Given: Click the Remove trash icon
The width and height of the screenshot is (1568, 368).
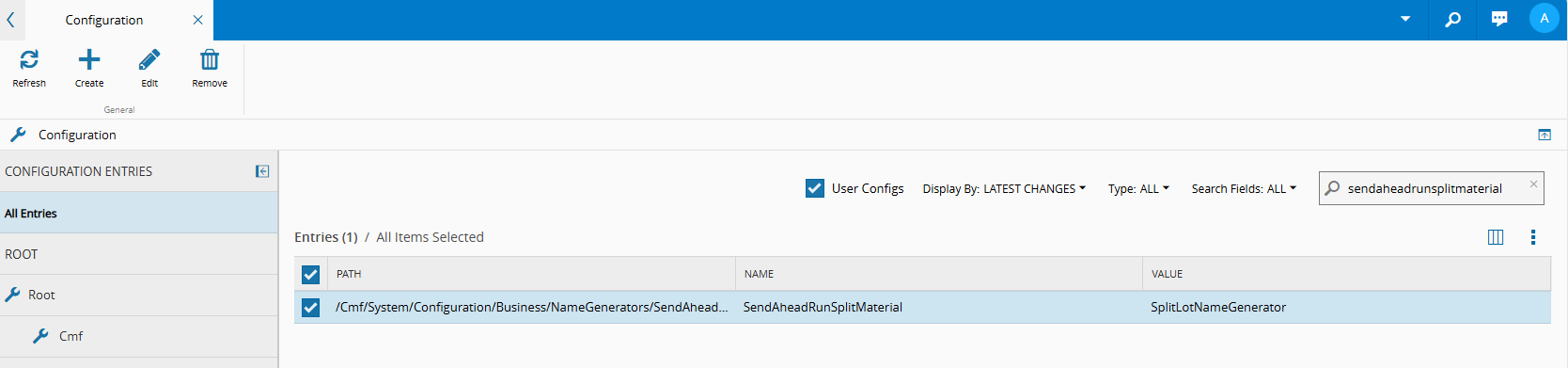Looking at the screenshot, I should click(x=210, y=60).
